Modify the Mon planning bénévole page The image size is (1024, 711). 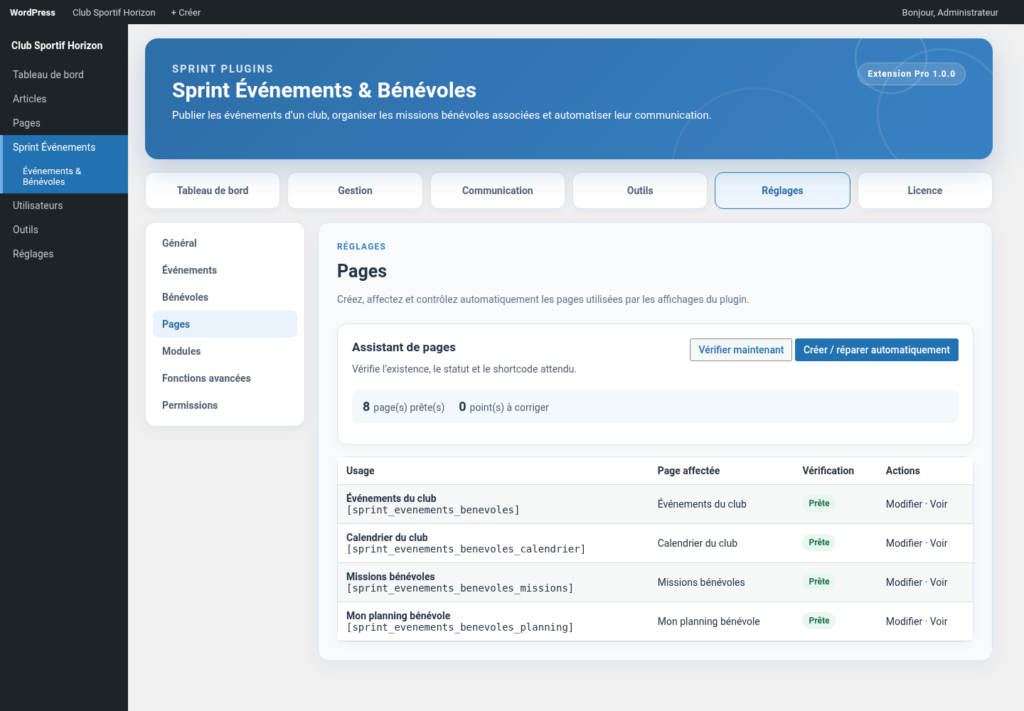click(904, 622)
